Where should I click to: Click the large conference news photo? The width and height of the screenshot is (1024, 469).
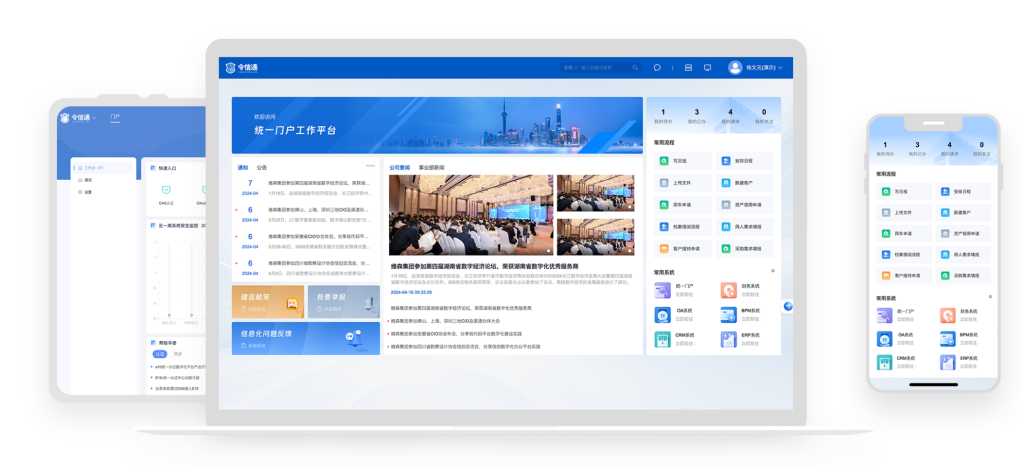[469, 215]
